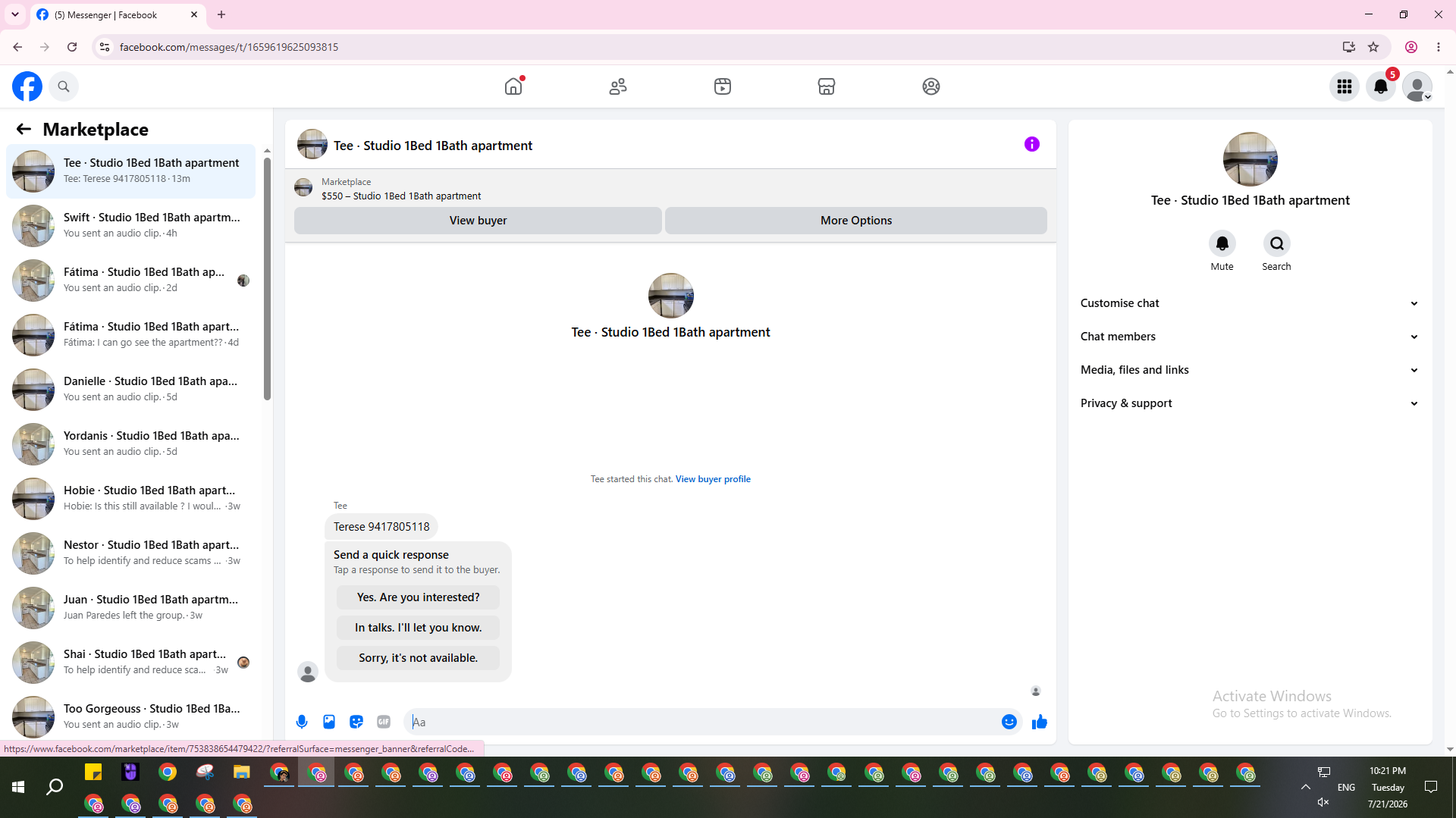This screenshot has width=1456, height=818.
Task: Click the 'Terese 9417805118' message bubble
Action: tap(381, 527)
